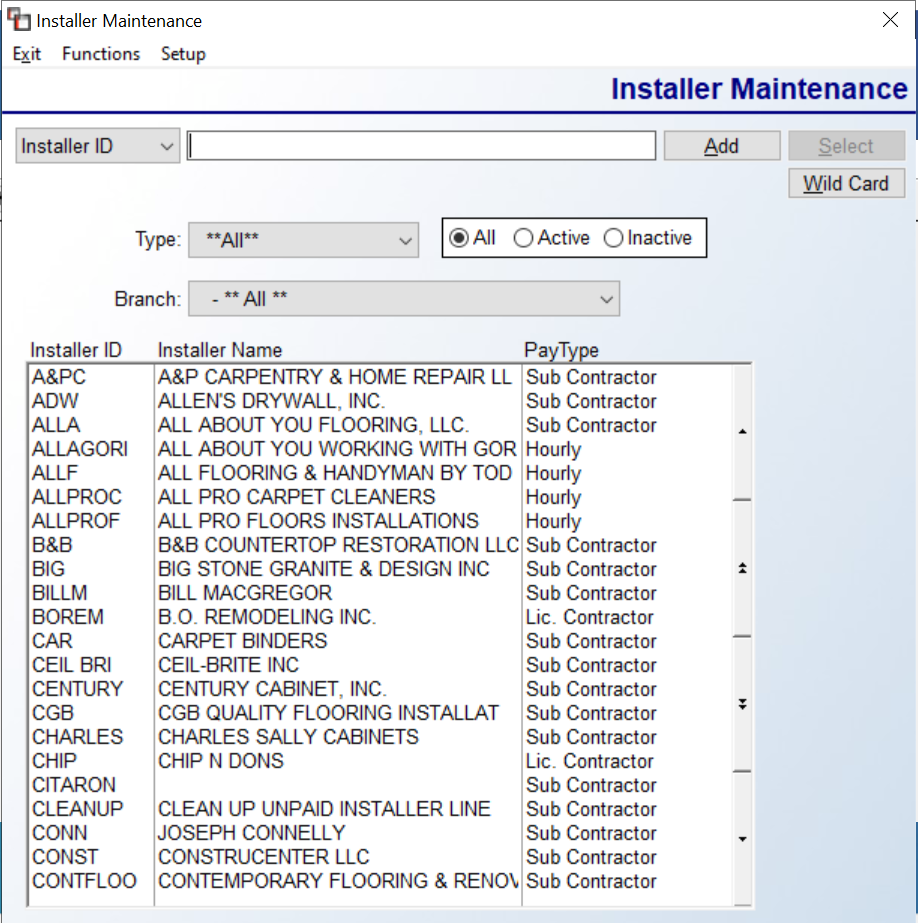Select the ALLF installer row

[380, 473]
